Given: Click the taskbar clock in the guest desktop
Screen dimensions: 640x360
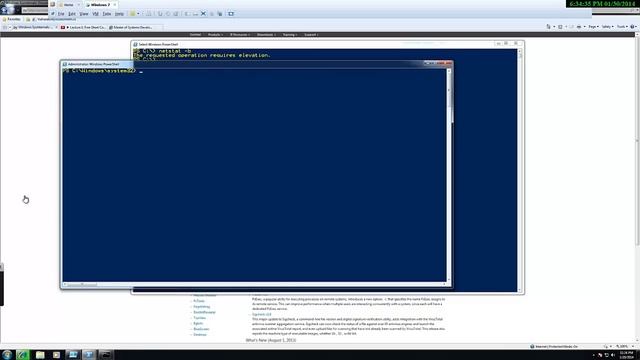Looking at the screenshot, I should coord(626,355).
